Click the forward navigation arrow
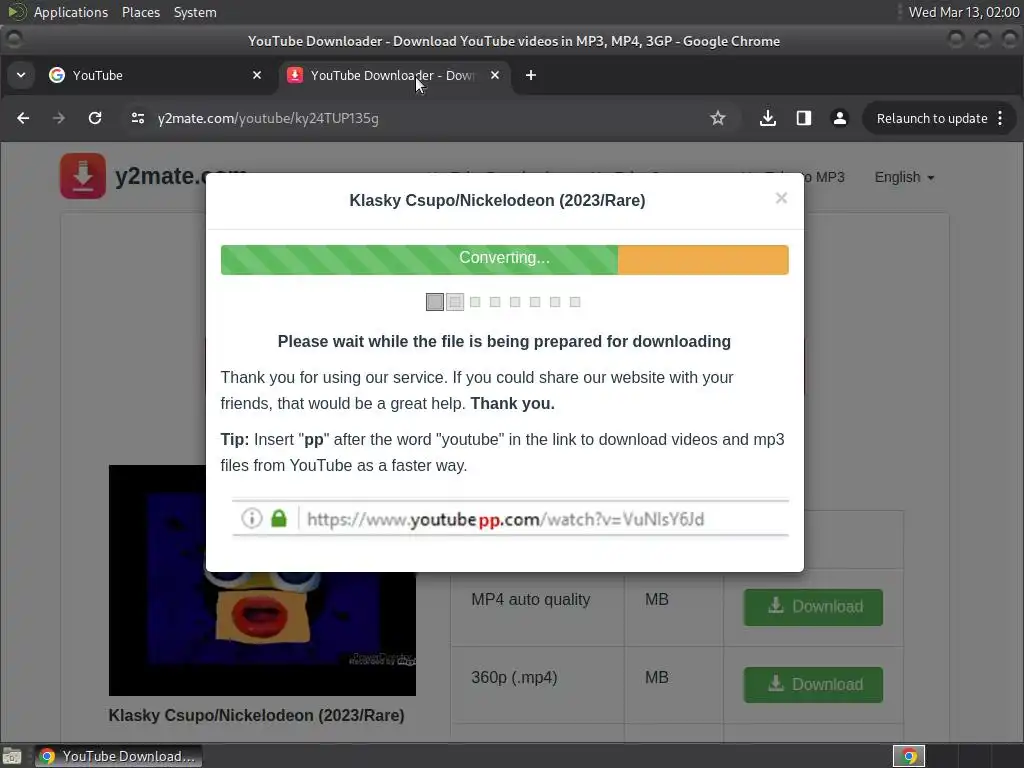1024x768 pixels. click(59, 118)
